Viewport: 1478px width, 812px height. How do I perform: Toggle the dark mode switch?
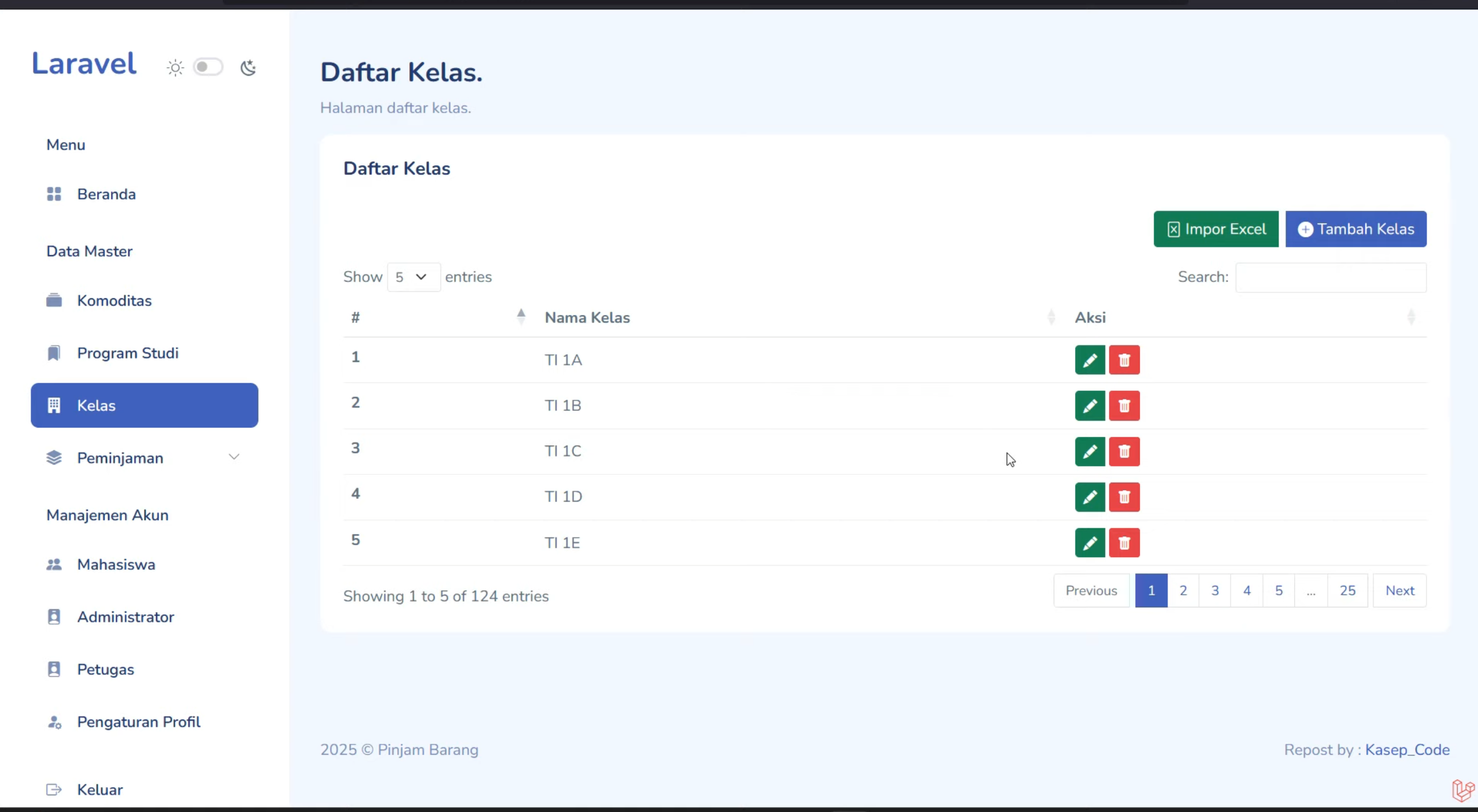[x=208, y=67]
